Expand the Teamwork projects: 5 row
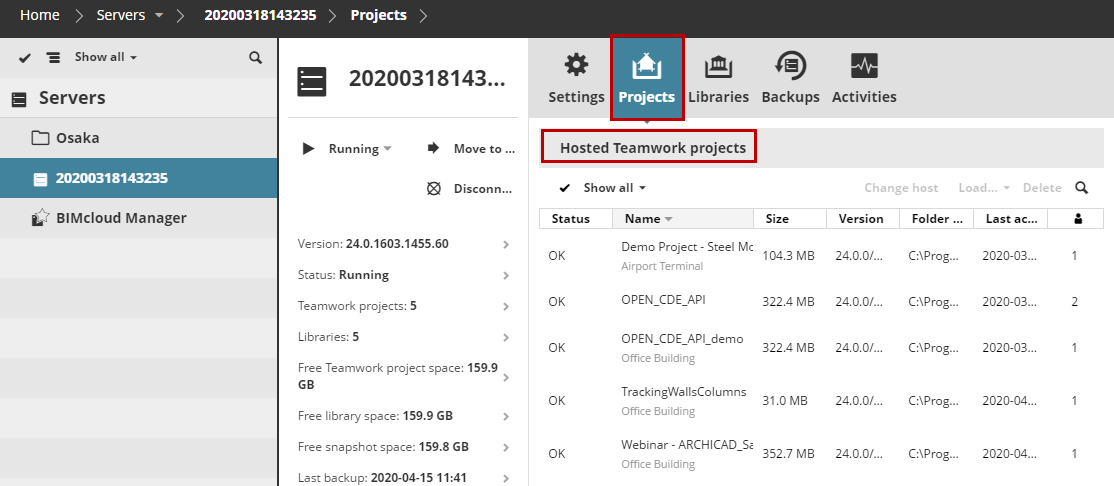Viewport: 1114px width, 486px height. [404, 306]
